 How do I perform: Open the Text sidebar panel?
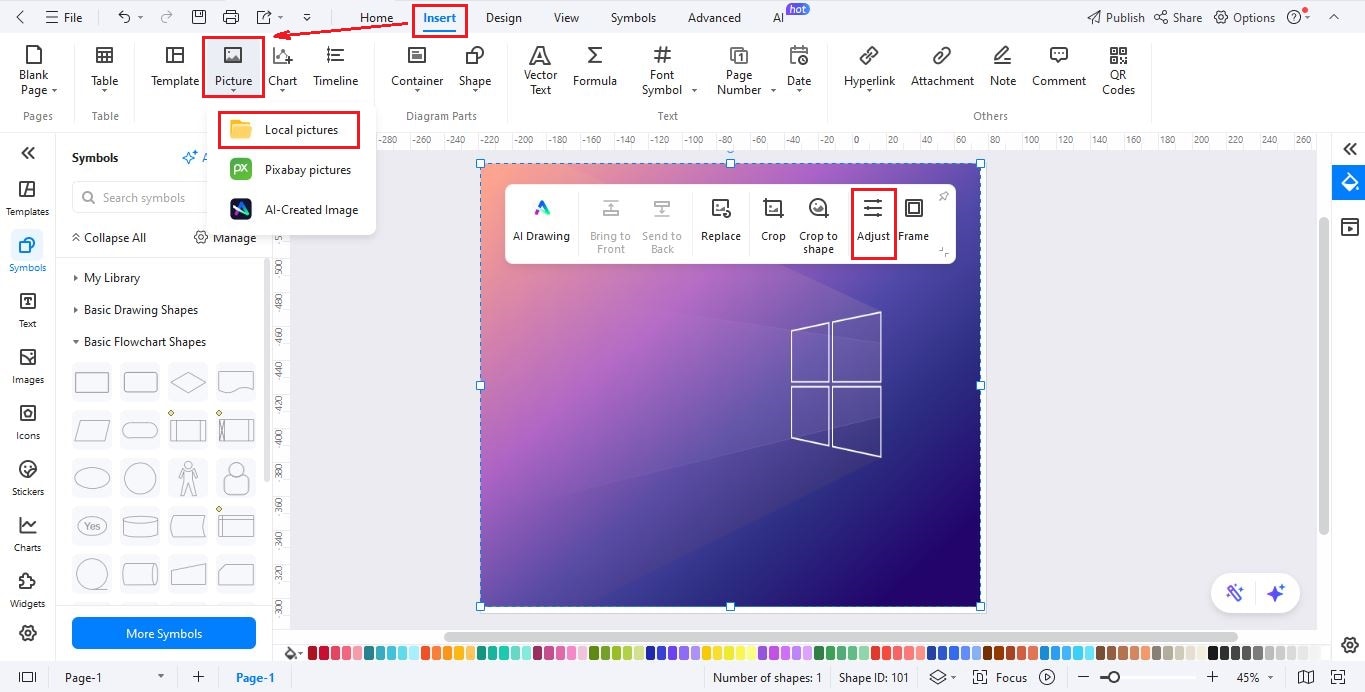tap(27, 310)
